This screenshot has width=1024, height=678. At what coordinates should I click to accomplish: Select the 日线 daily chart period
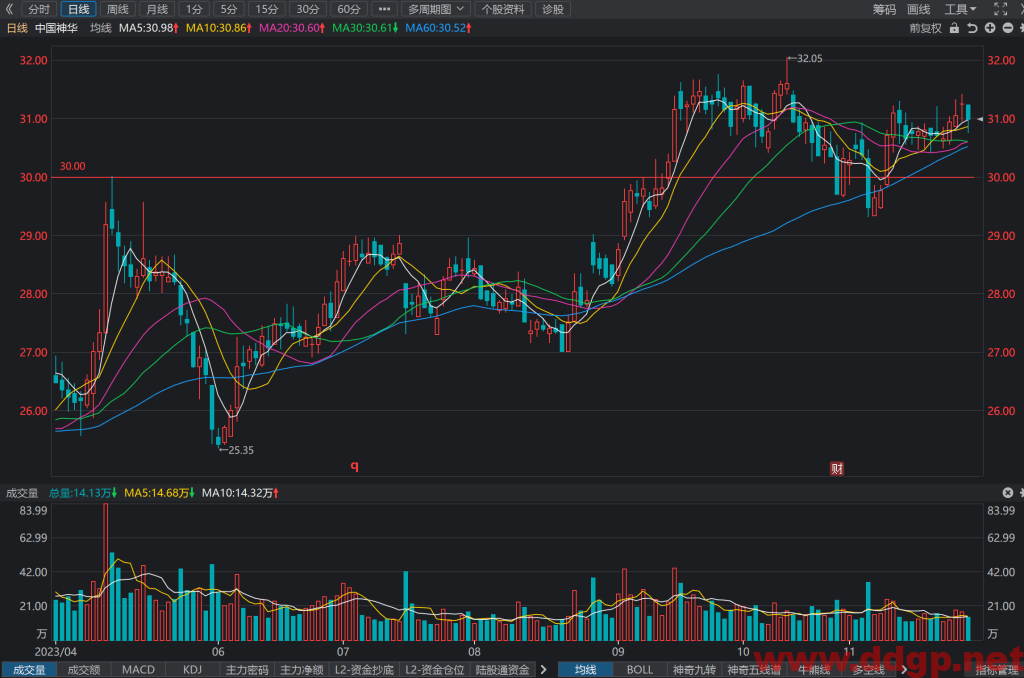[x=78, y=9]
